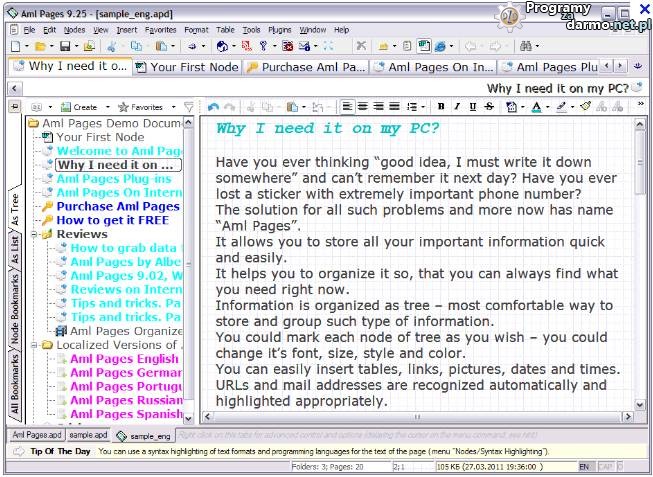Open the Favorites dropdown in tree toolbar

(x=141, y=107)
